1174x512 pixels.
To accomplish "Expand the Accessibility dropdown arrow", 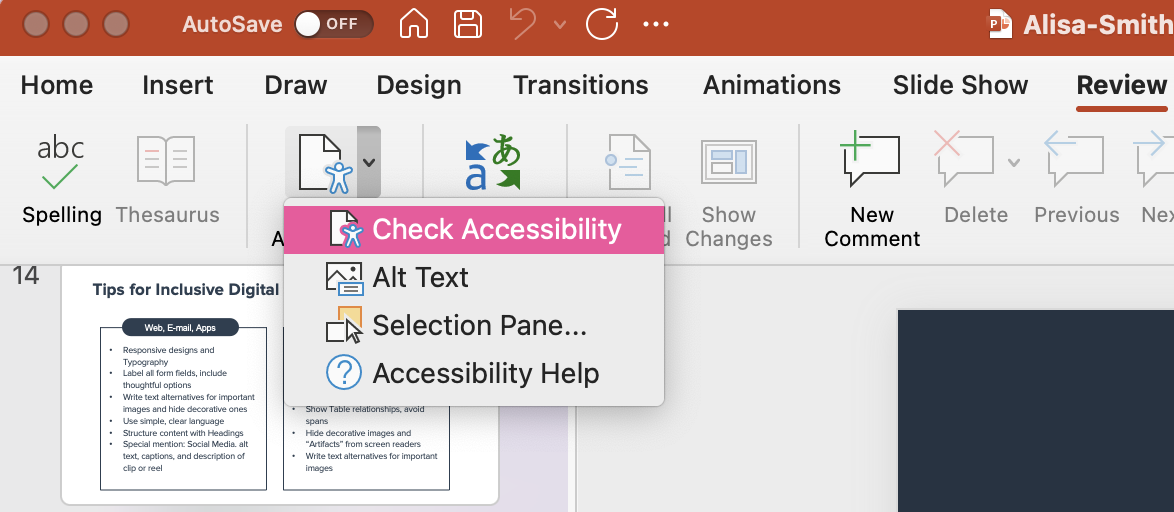I will (x=368, y=160).
